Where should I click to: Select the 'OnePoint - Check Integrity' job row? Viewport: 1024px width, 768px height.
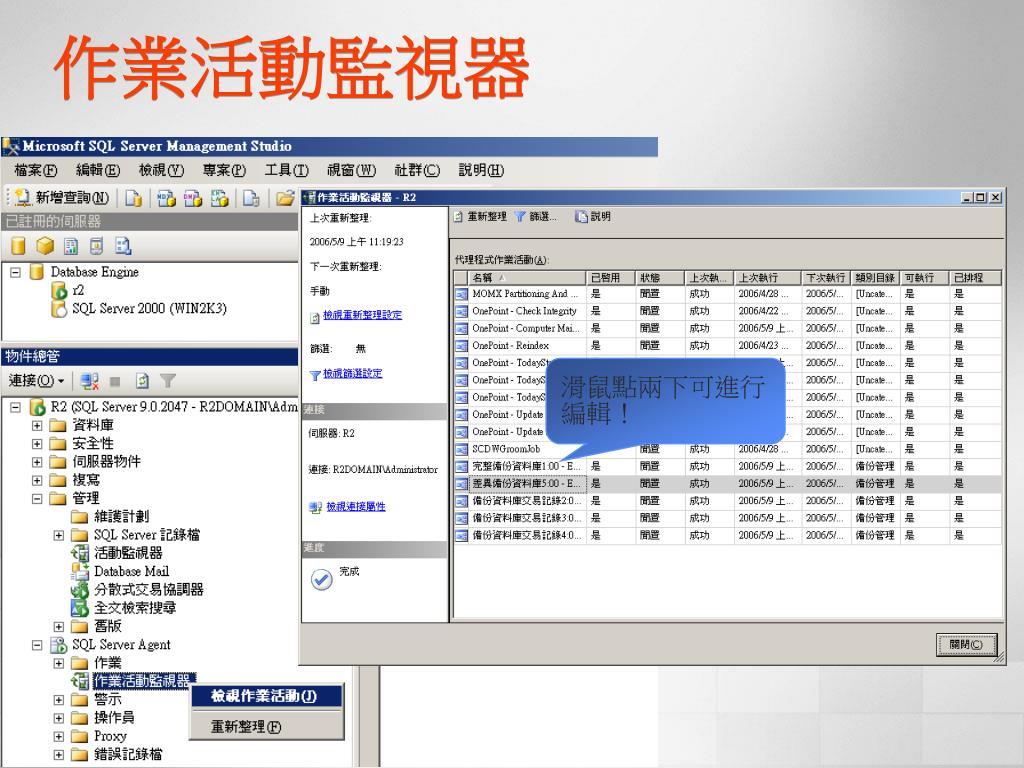pyautogui.click(x=728, y=312)
